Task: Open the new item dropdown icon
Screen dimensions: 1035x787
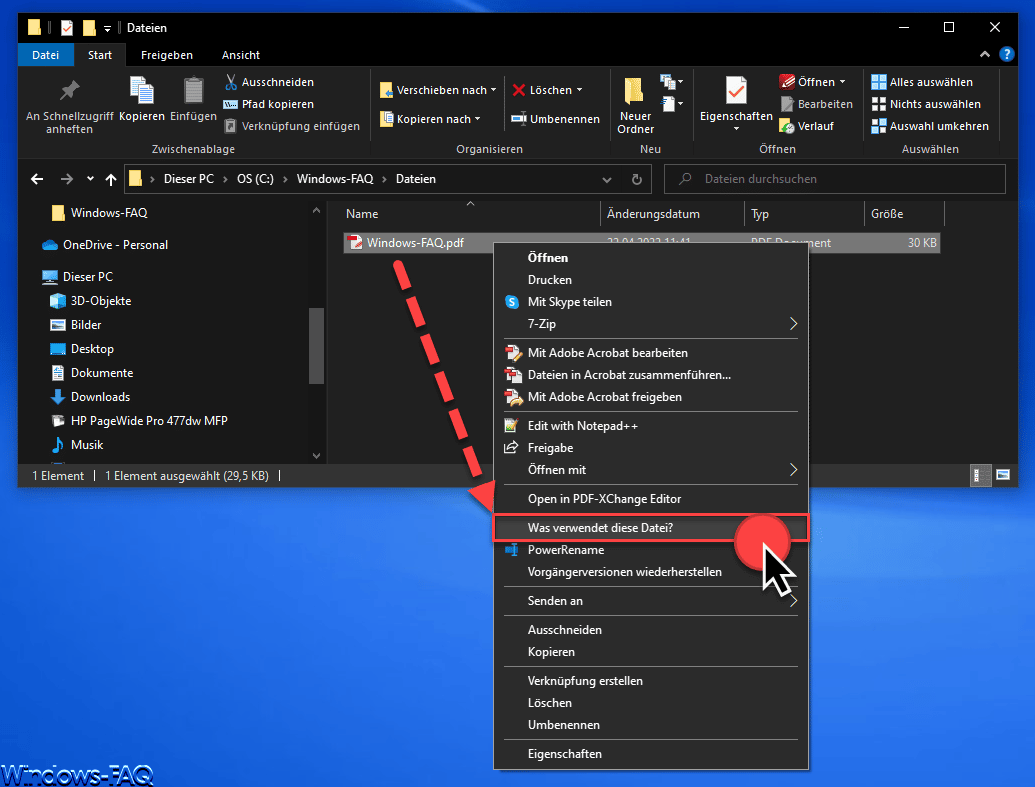Action: point(671,82)
